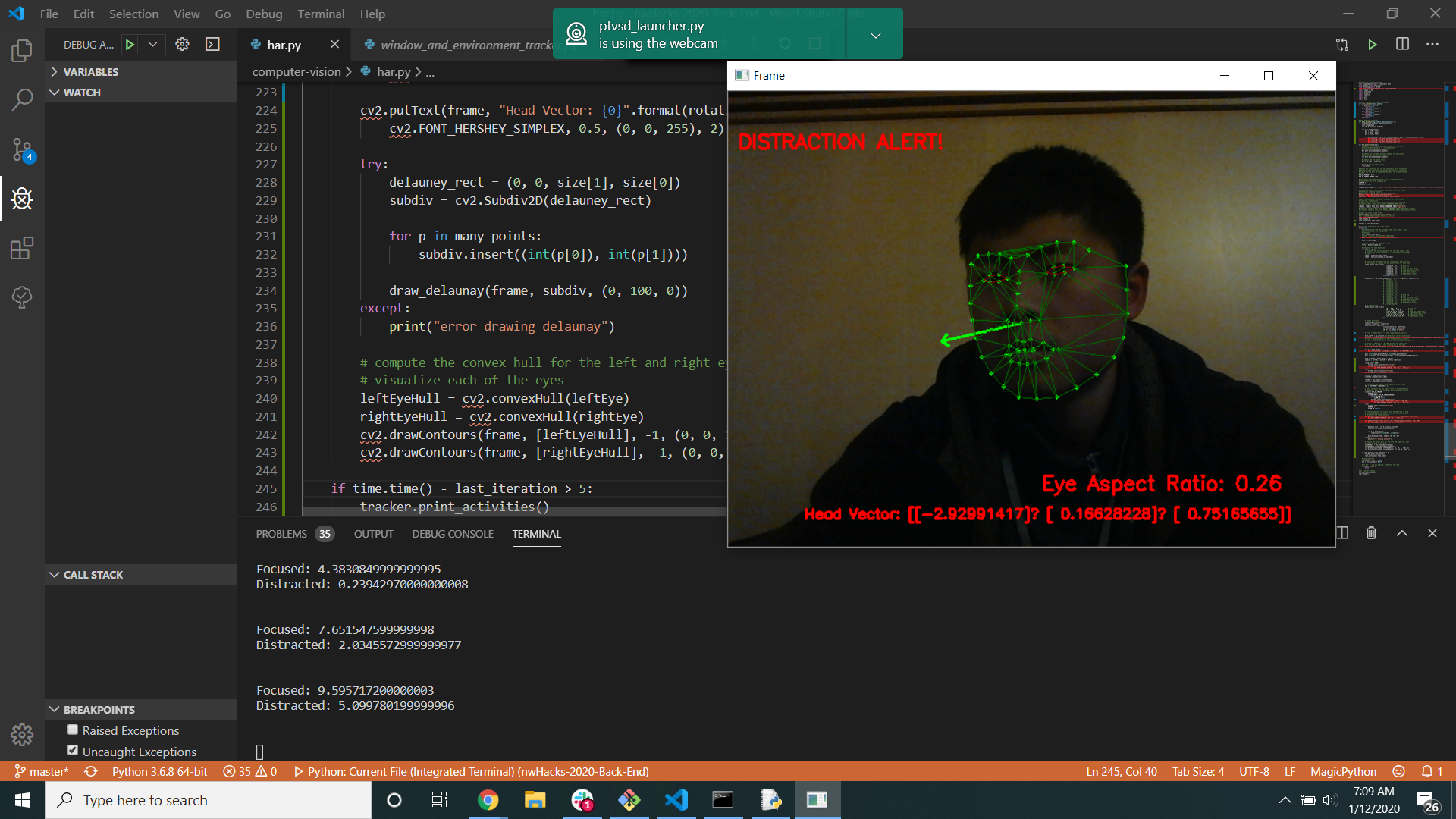Viewport: 1456px width, 819px height.
Task: Enable the Raised Exceptions breakpoint checkbox
Action: coord(73,730)
